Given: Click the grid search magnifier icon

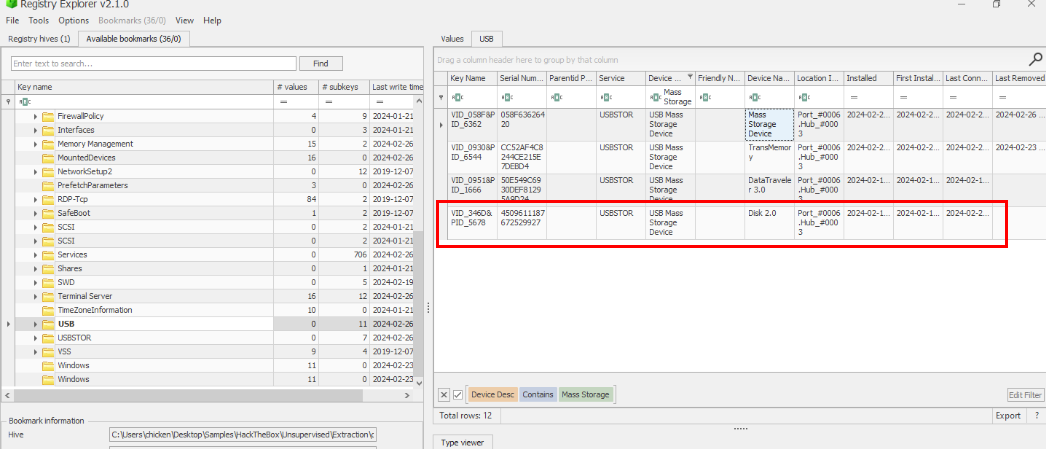Looking at the screenshot, I should [x=1035, y=59].
